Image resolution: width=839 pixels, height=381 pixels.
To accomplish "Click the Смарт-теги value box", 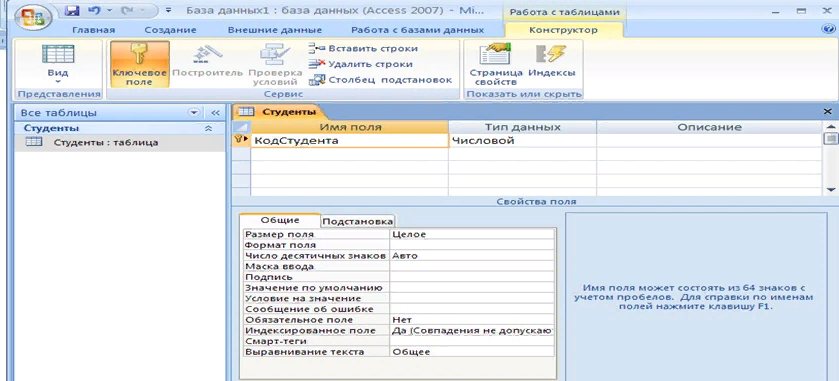I will [x=472, y=341].
